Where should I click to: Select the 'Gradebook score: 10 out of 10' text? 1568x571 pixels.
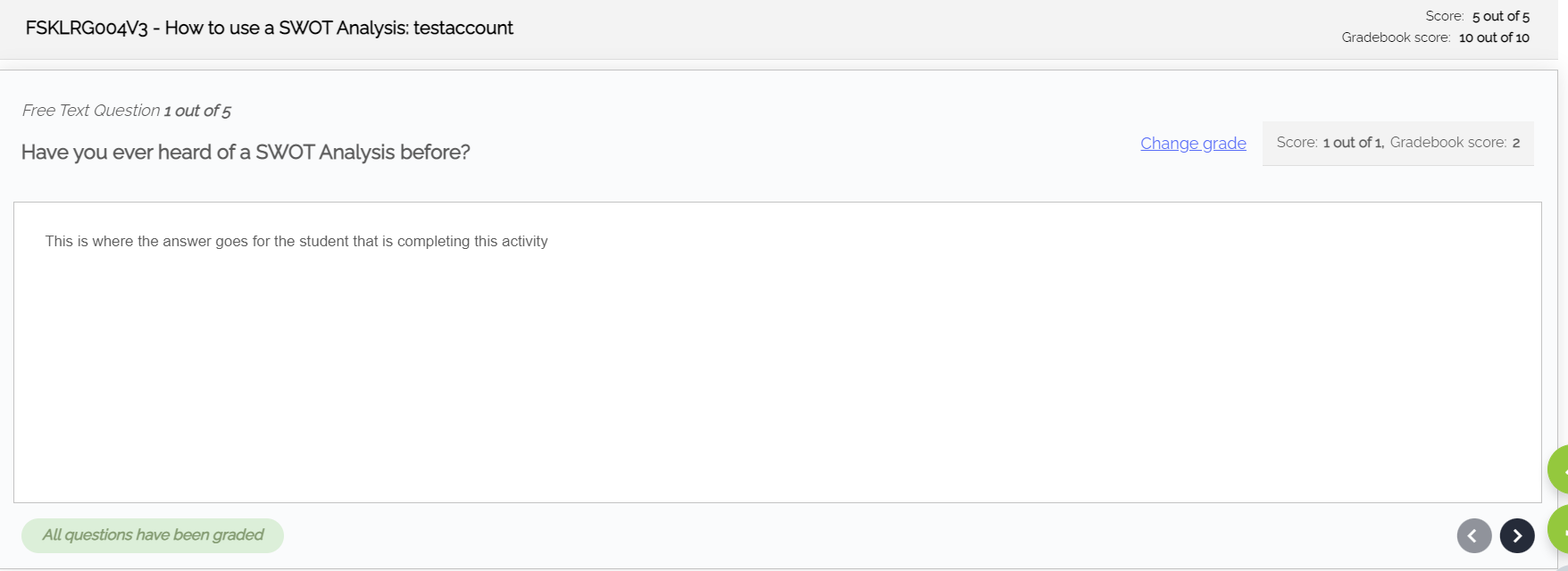[x=1435, y=37]
